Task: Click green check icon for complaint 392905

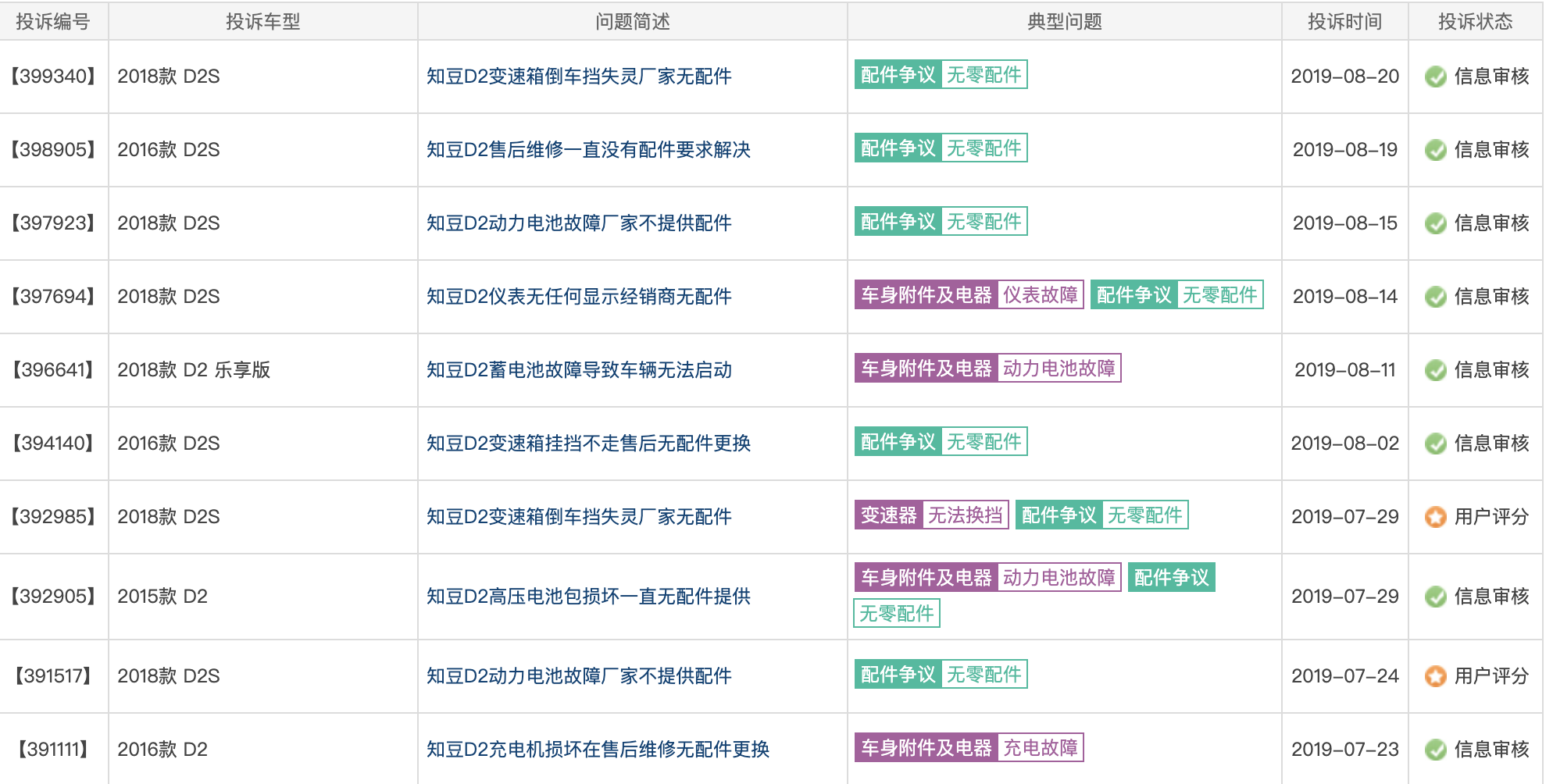Action: pos(1435,597)
